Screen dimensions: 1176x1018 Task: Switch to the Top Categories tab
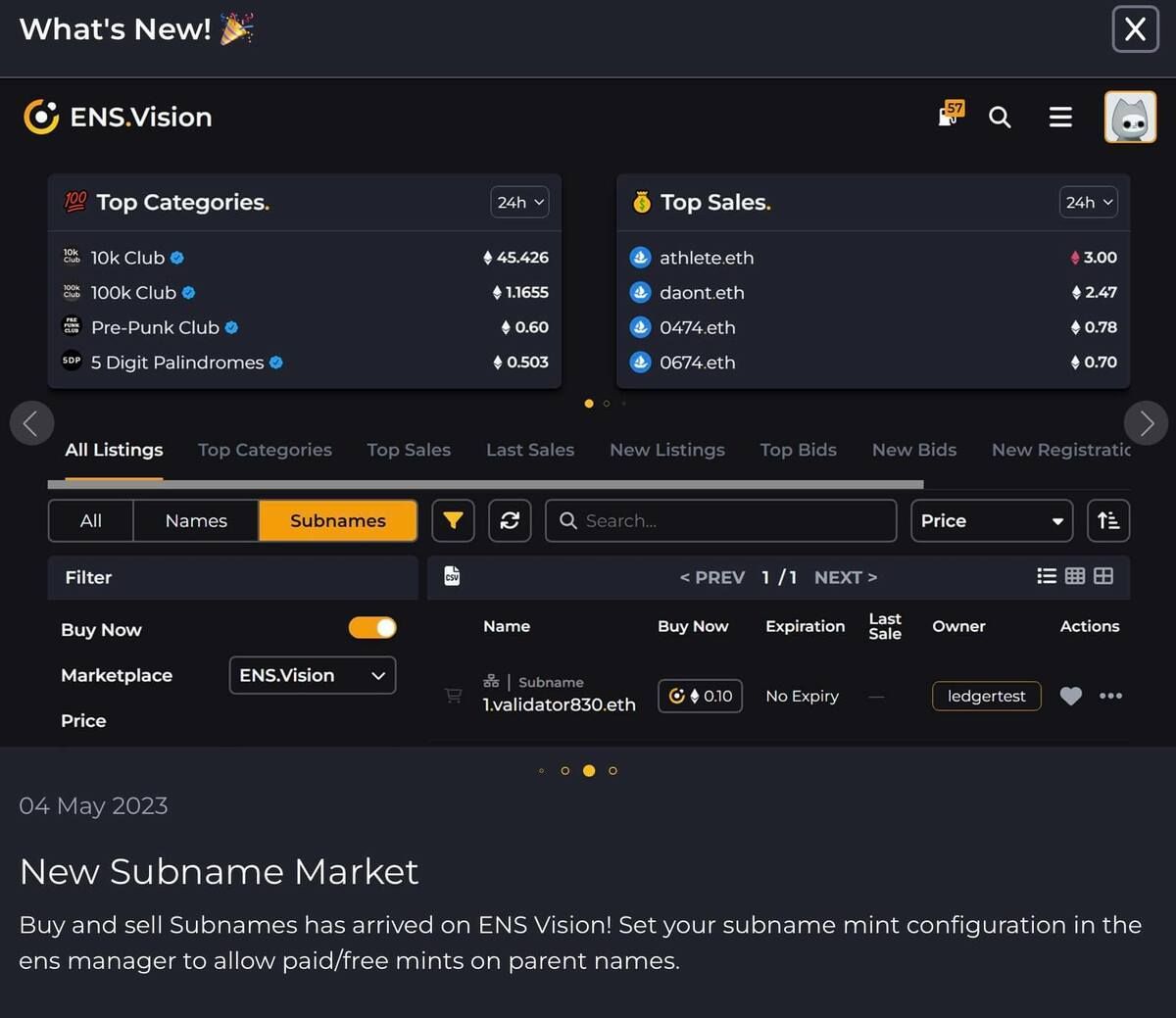coord(265,450)
